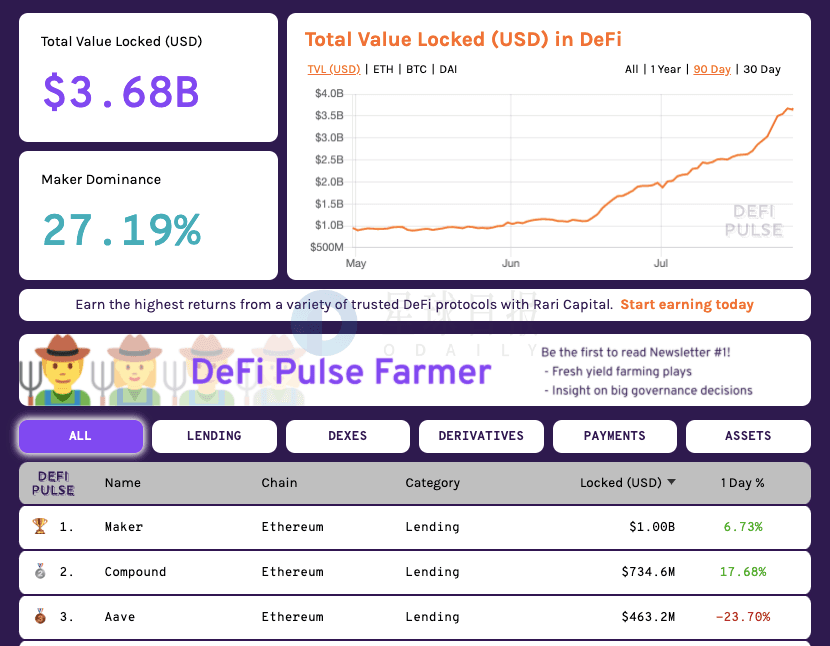The image size is (830, 646).
Task: Click the sort arrow next to Locked (USD)
Action: (671, 482)
